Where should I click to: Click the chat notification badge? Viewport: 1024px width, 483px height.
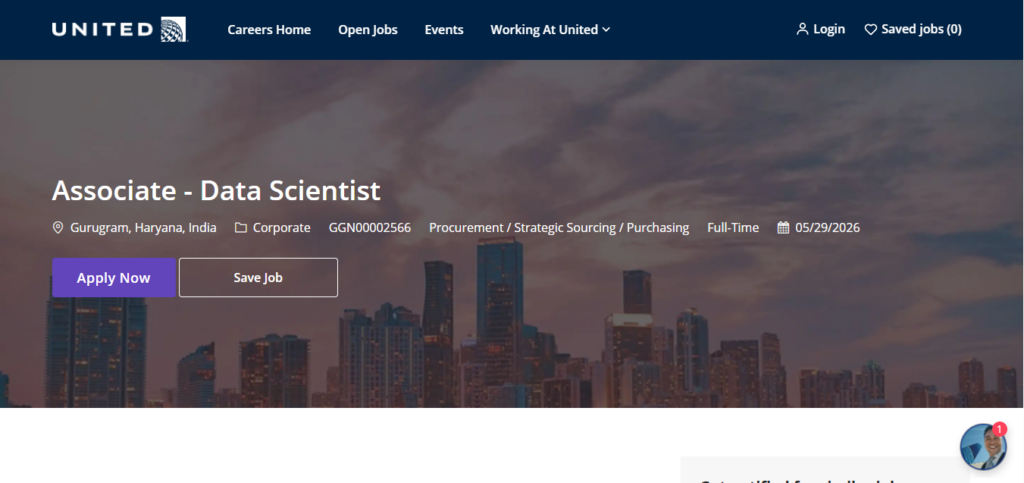click(x=999, y=429)
